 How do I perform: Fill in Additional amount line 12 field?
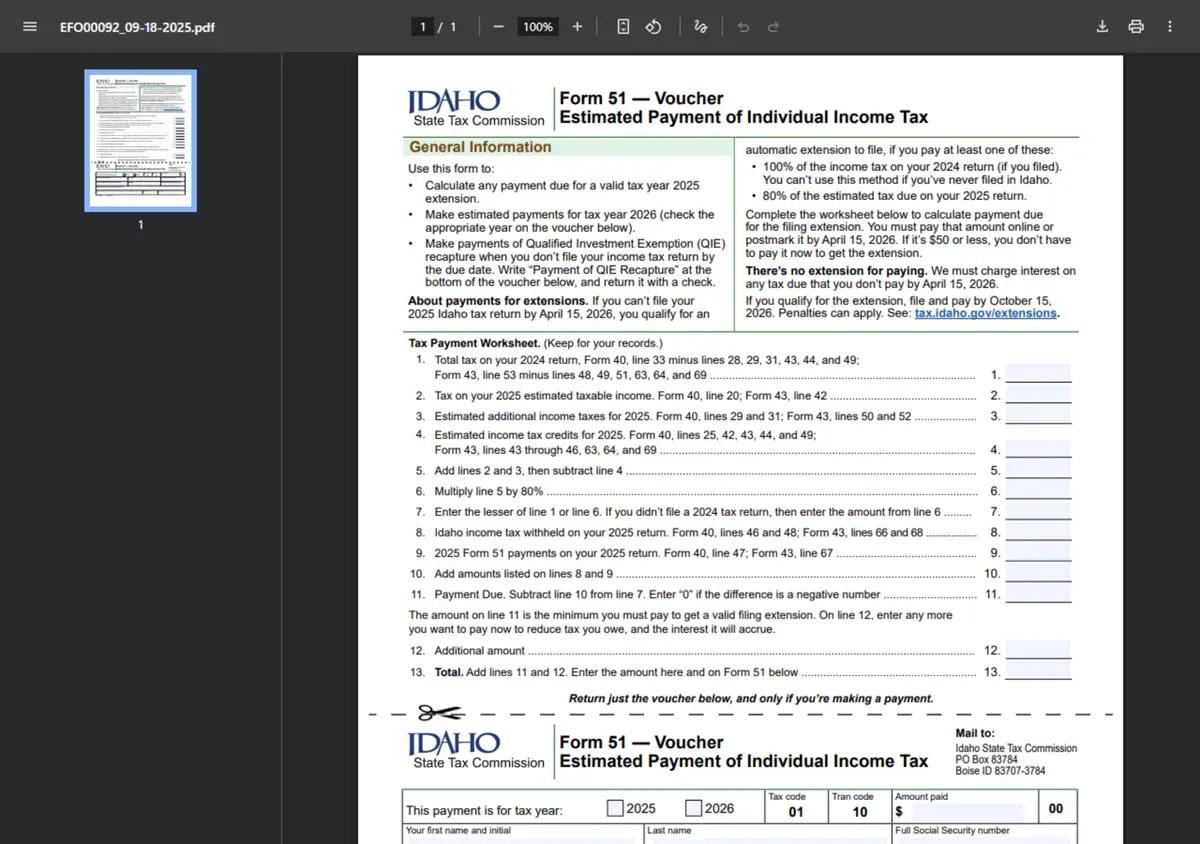(1038, 650)
